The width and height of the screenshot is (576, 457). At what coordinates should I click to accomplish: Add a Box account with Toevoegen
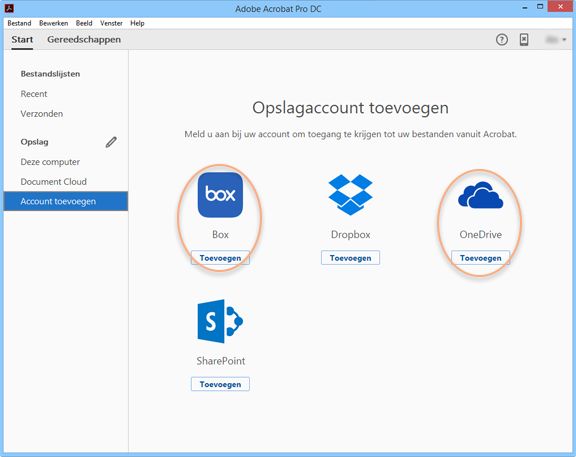pos(220,258)
